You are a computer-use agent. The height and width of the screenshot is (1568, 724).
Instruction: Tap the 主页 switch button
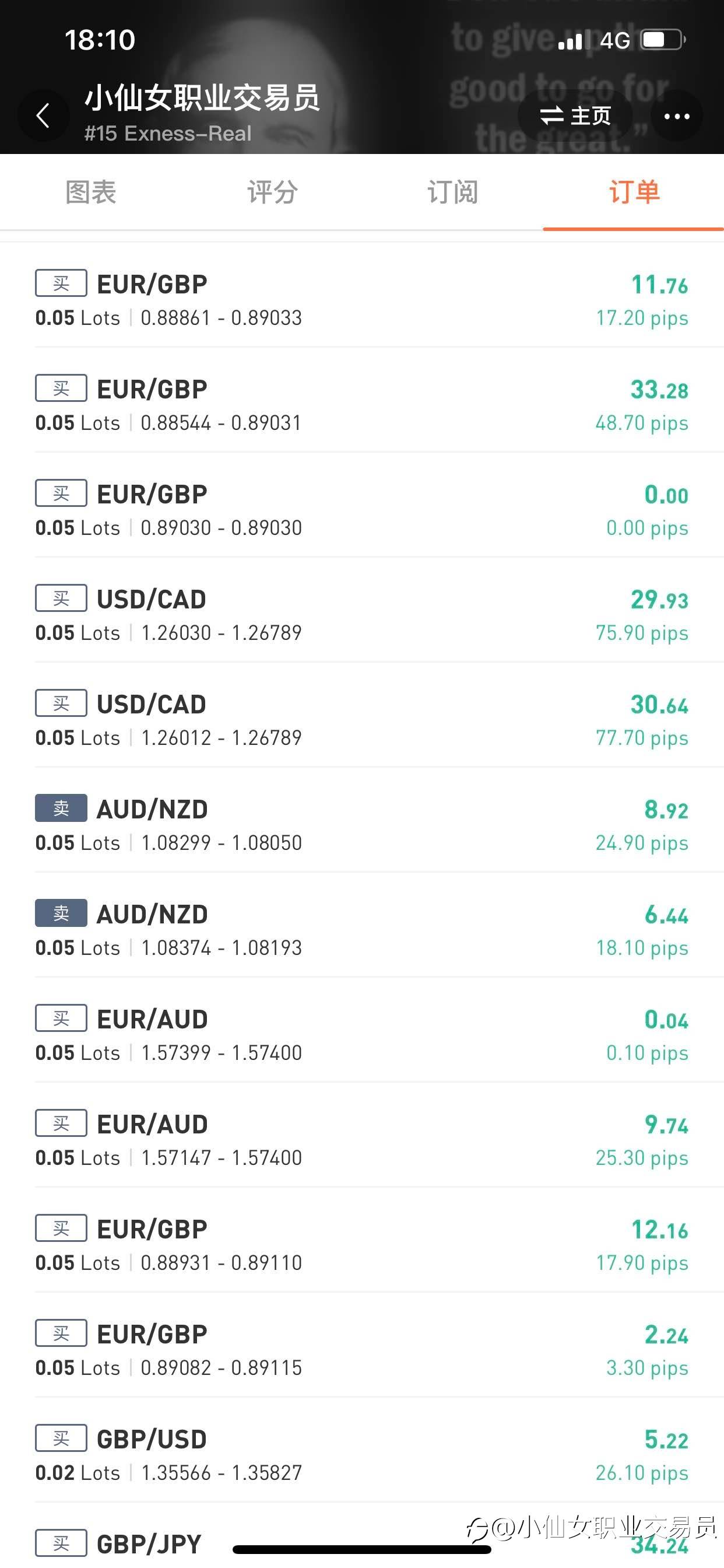point(575,116)
